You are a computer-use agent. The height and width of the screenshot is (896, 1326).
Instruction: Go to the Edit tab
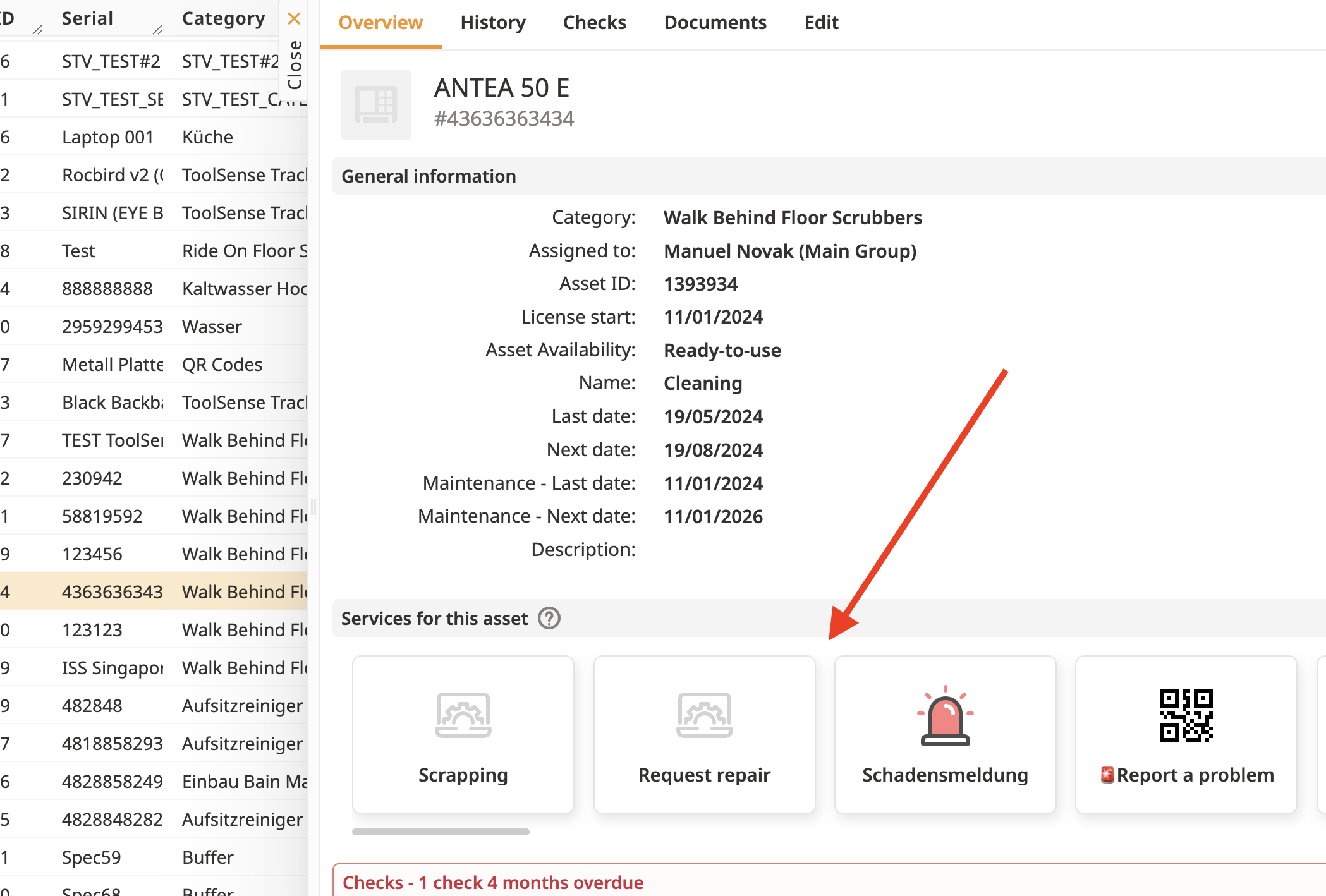tap(821, 23)
